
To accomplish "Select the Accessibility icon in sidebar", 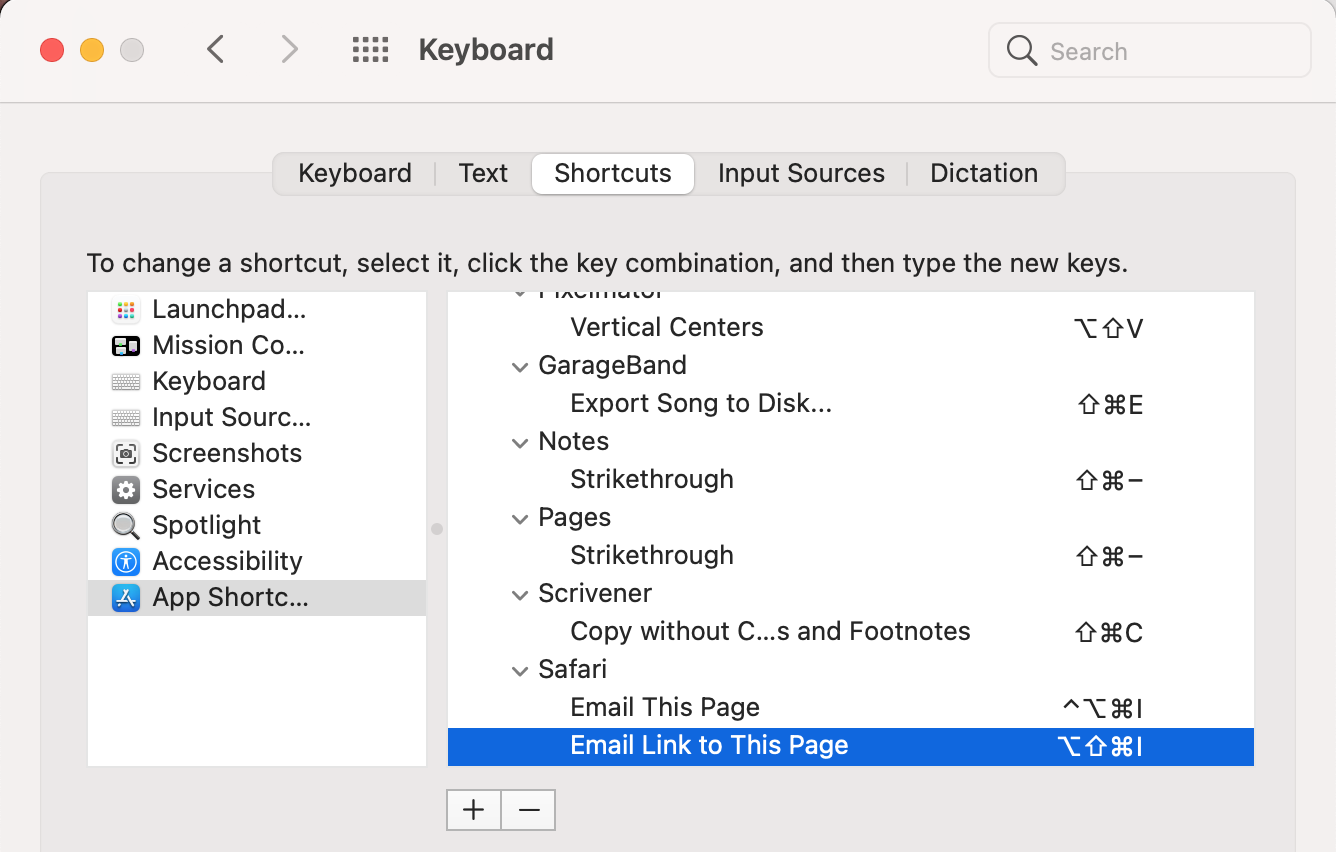I will pyautogui.click(x=126, y=562).
